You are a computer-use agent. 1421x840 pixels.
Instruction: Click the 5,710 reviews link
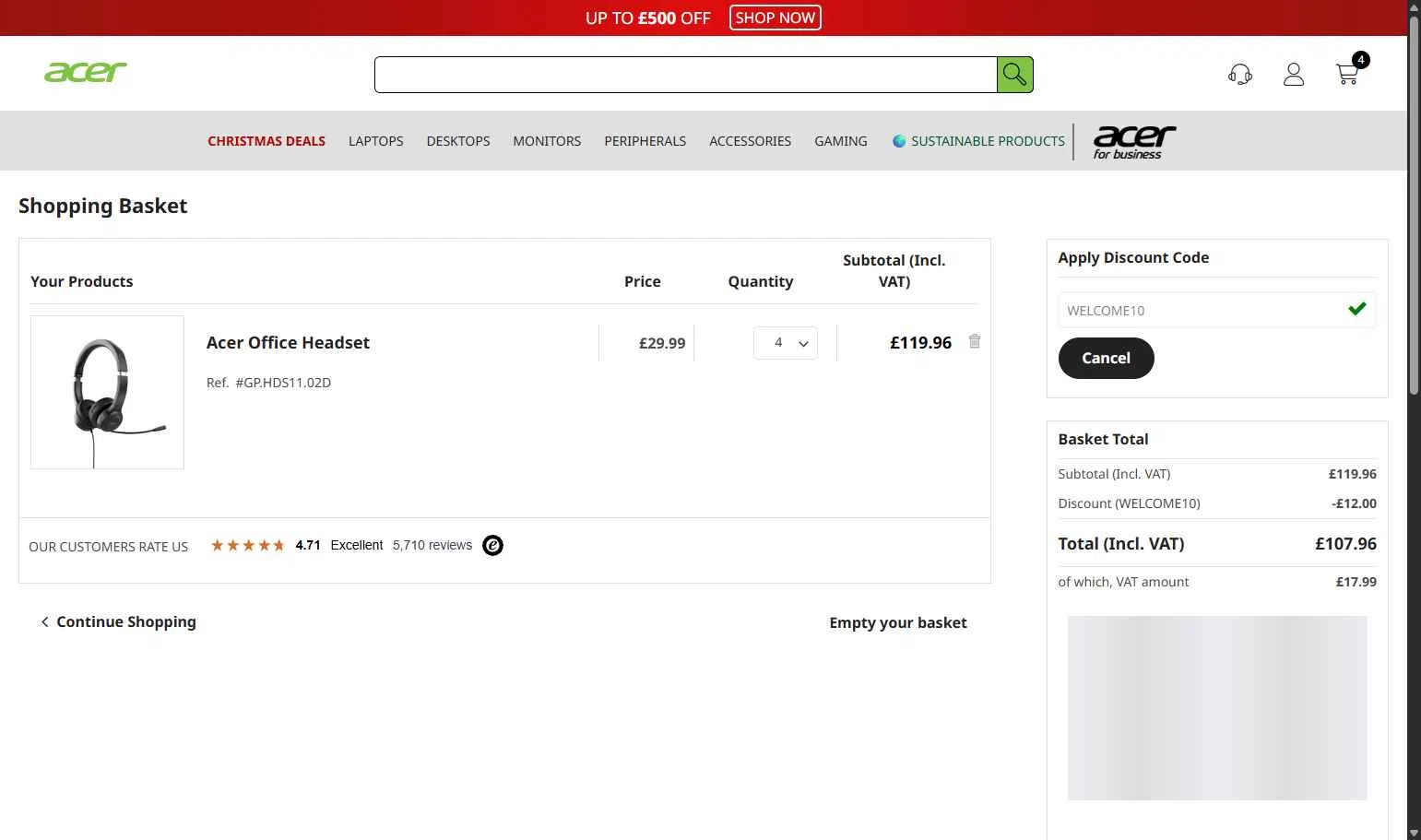click(x=432, y=545)
